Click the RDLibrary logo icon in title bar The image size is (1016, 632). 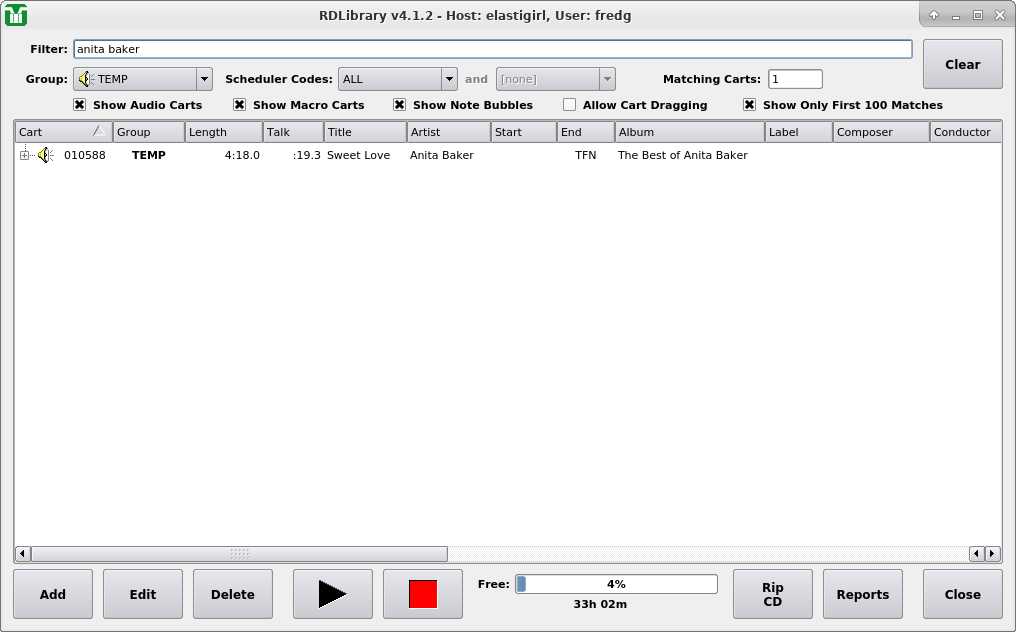tap(16, 15)
